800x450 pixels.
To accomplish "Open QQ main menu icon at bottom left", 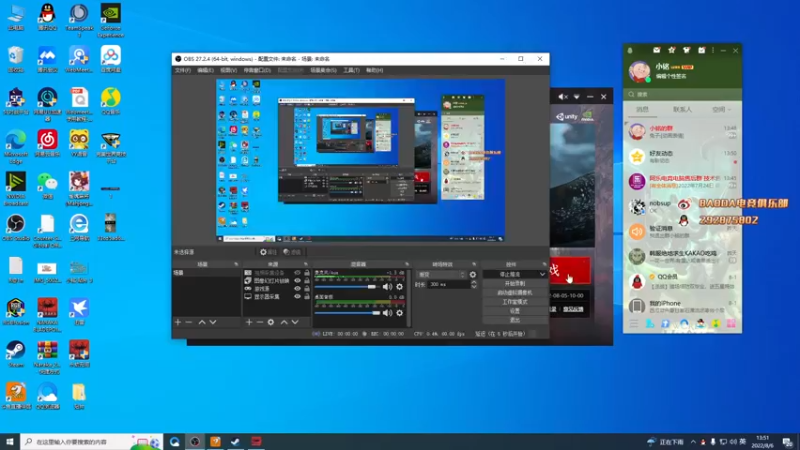I will (x=634, y=323).
